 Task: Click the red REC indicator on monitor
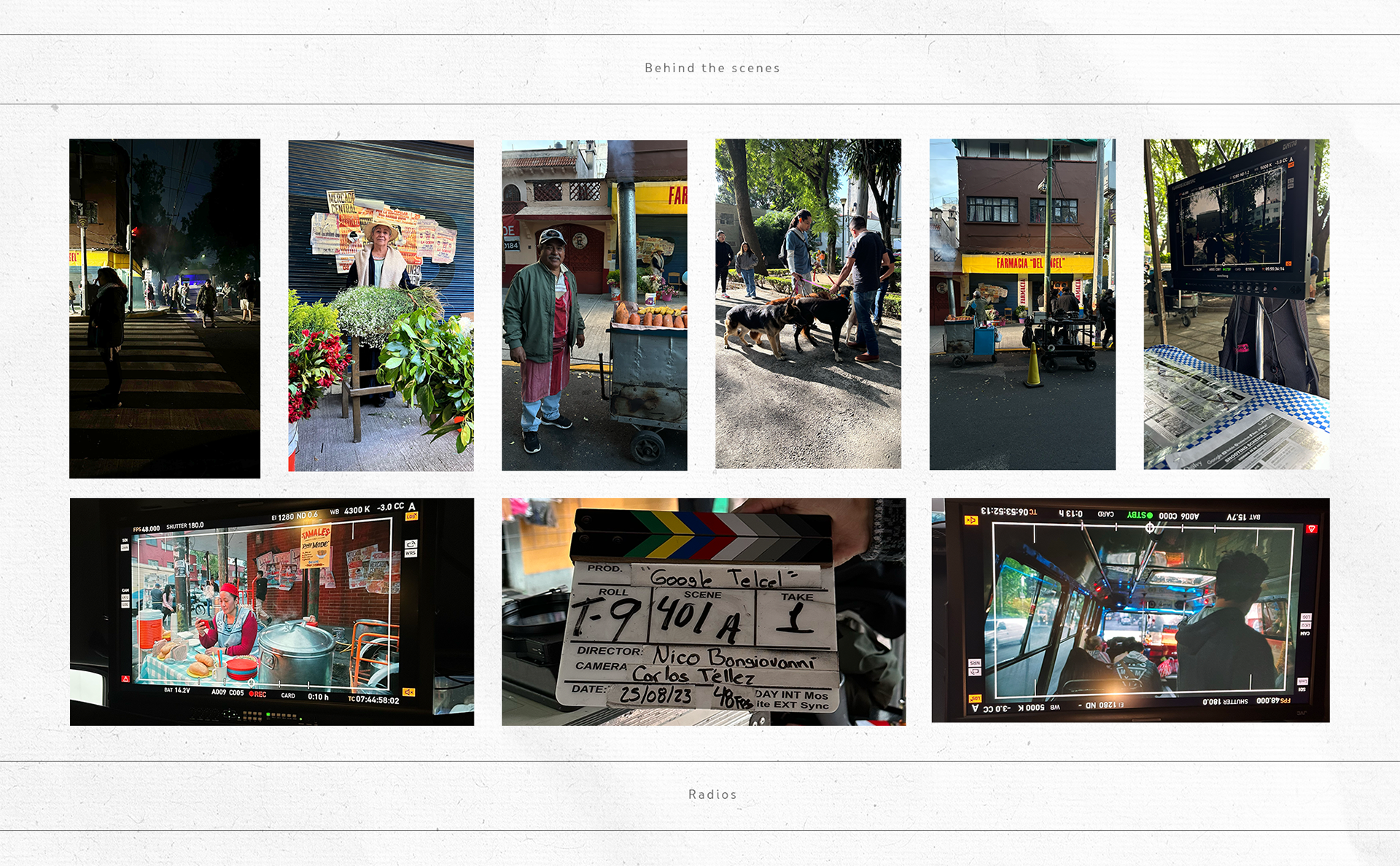257,695
